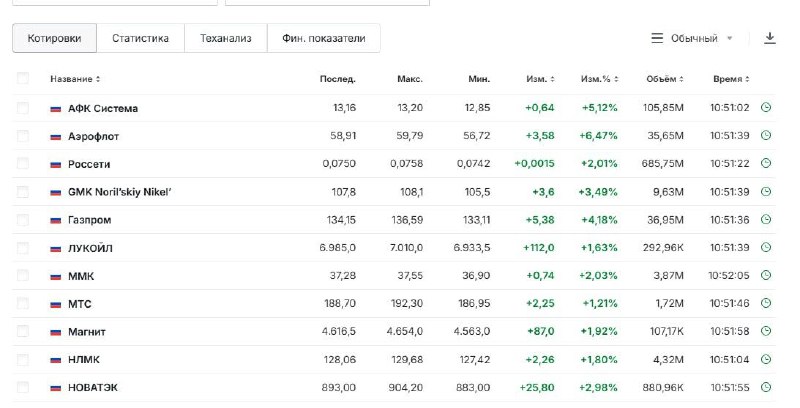
Task: Open the Россети stock link
Action: pos(89,164)
